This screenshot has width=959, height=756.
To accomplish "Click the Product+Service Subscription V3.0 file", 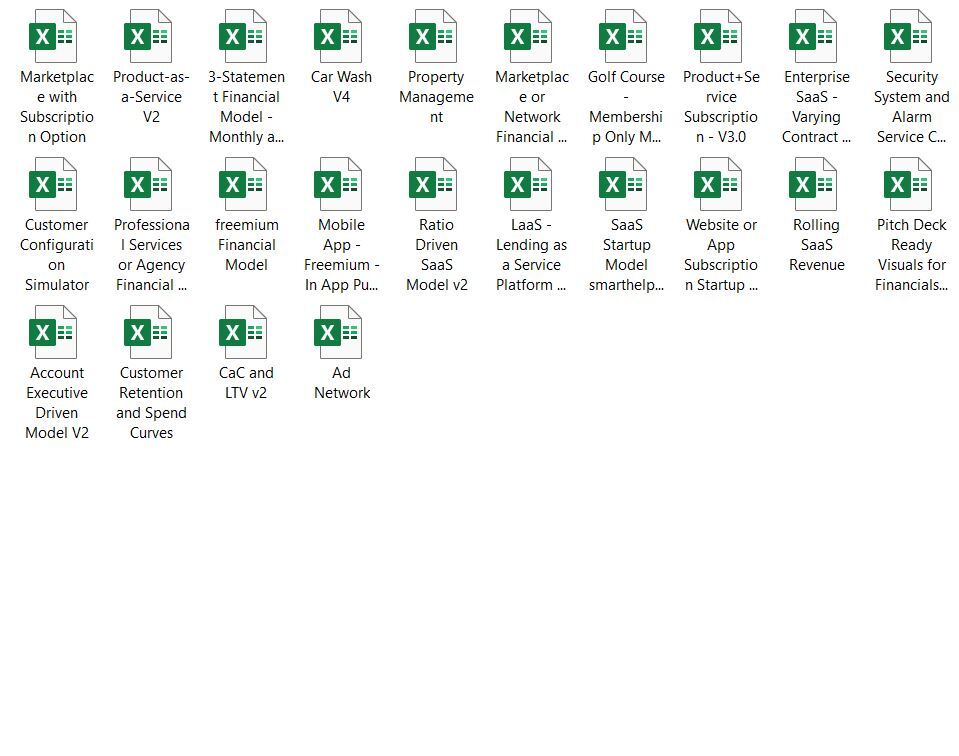I will [x=721, y=37].
